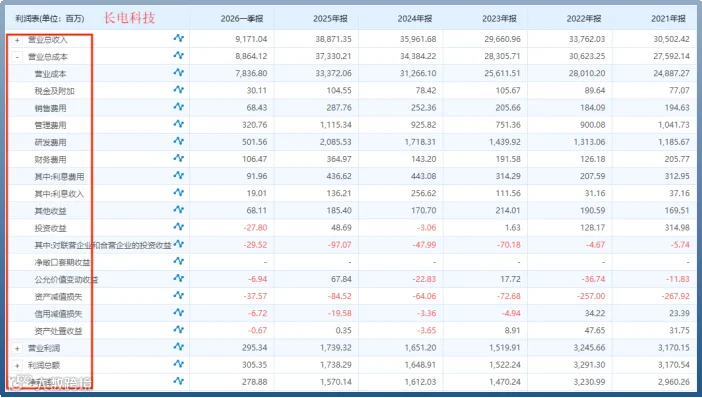Open trend chart icon for 营业总收入 row
The height and width of the screenshot is (398, 702).
179,38
